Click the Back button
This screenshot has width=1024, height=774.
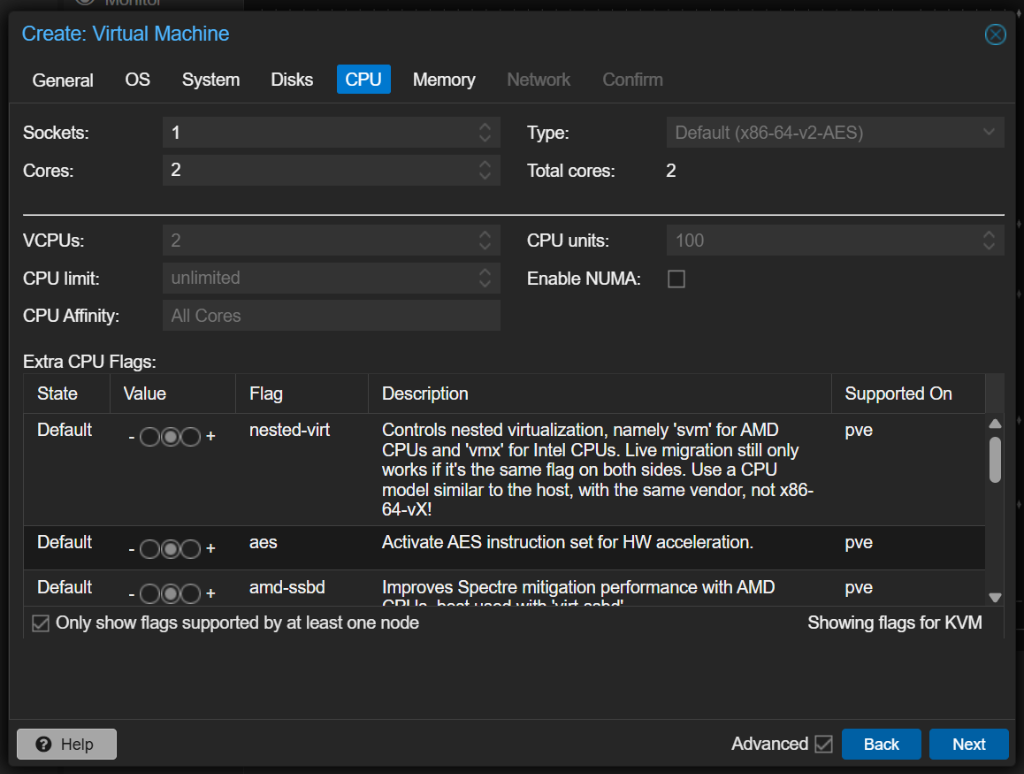pos(881,744)
